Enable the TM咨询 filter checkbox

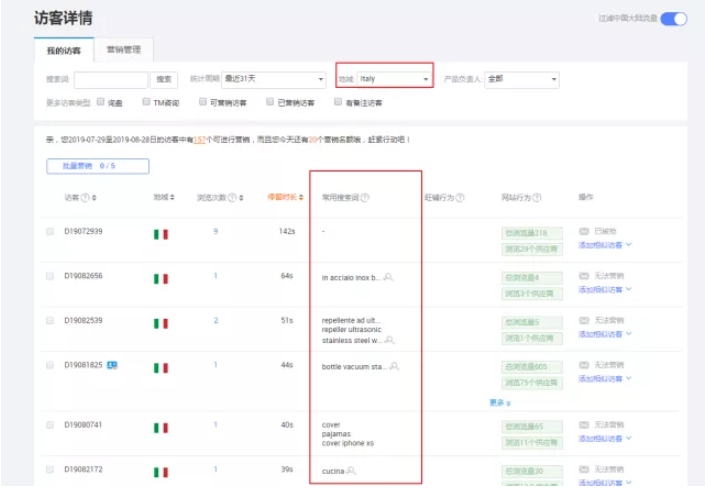point(145,102)
